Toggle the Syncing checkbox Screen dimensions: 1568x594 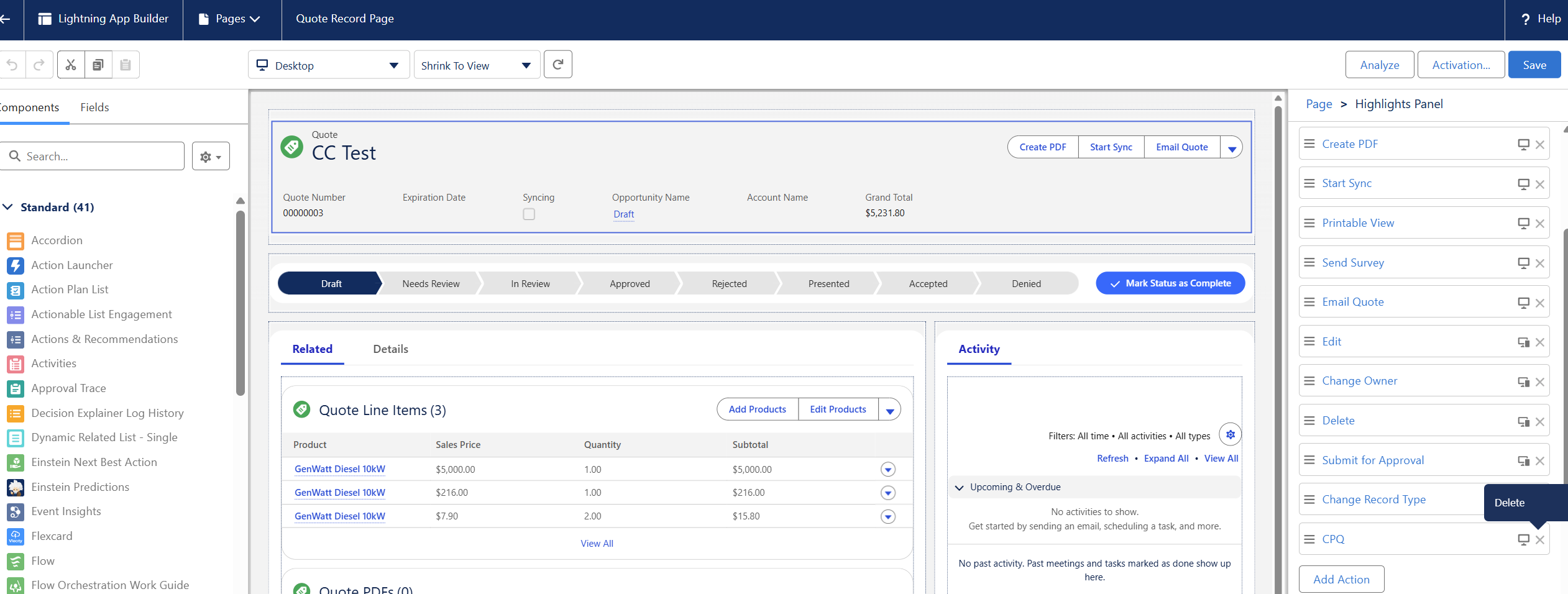(529, 214)
